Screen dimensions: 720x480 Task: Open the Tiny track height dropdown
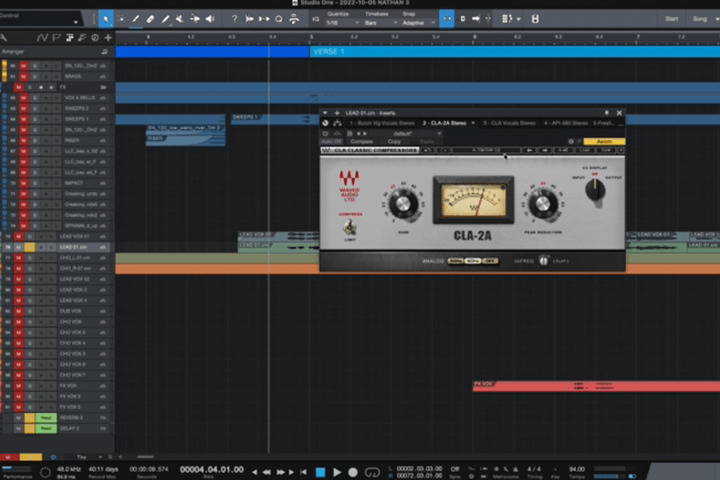pos(88,457)
